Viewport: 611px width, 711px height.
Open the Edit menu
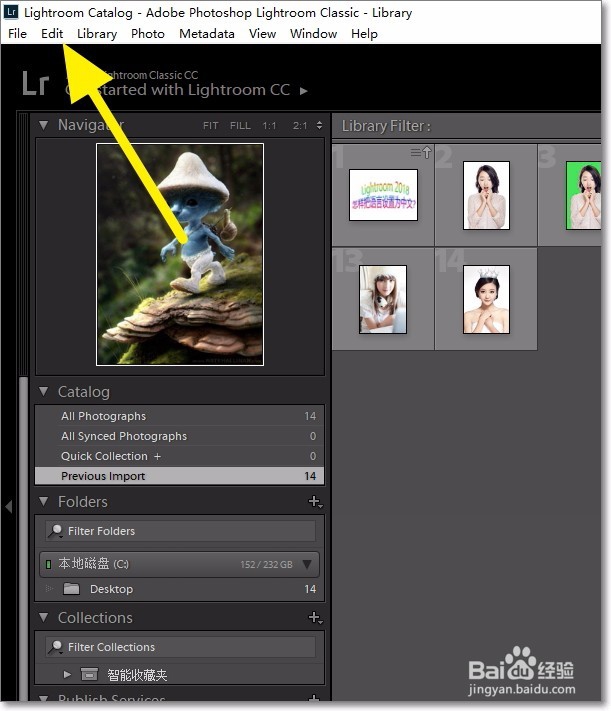52,34
